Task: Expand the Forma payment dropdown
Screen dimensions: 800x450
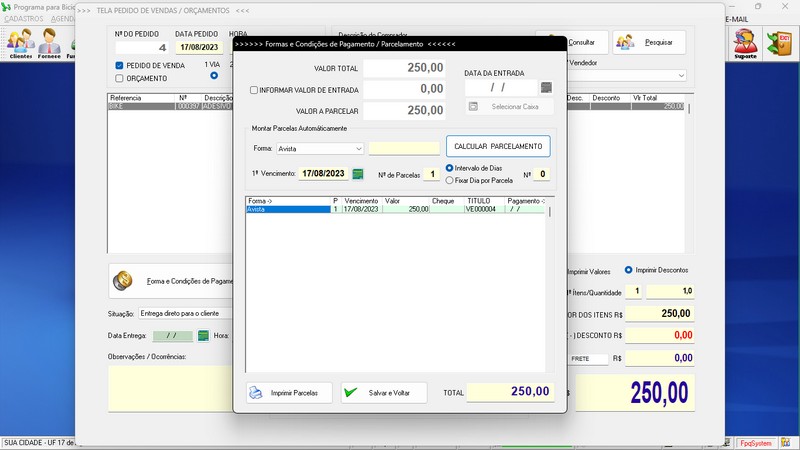Action: click(358, 148)
